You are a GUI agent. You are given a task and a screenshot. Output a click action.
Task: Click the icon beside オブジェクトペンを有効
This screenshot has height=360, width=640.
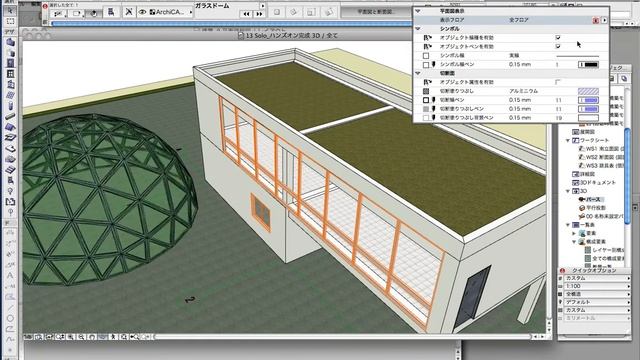point(427,47)
